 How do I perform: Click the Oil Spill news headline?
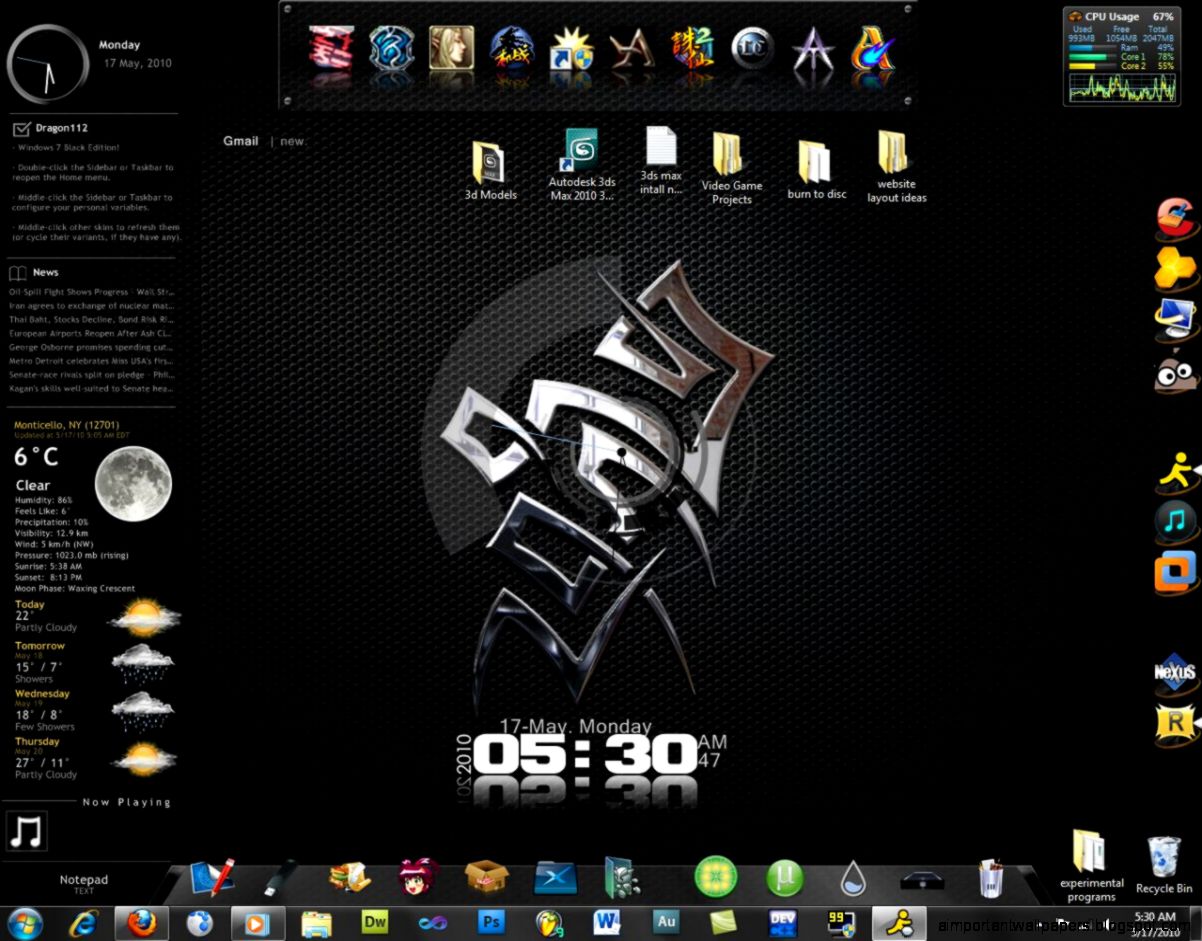(x=90, y=290)
